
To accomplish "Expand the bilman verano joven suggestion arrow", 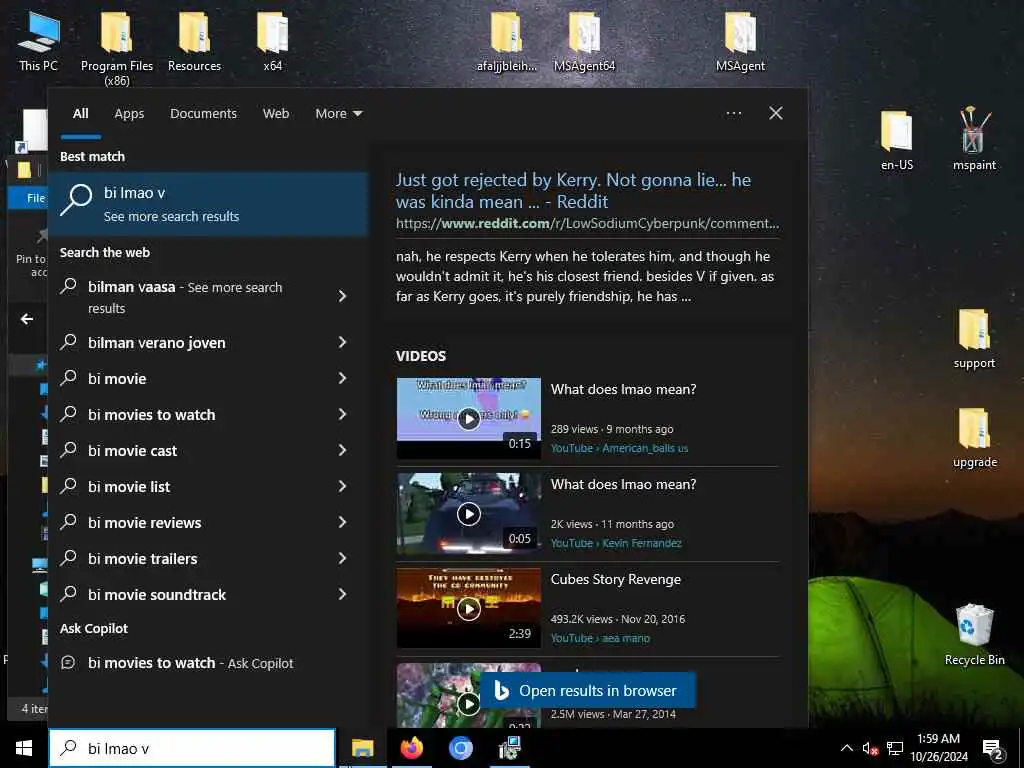I will coord(342,342).
